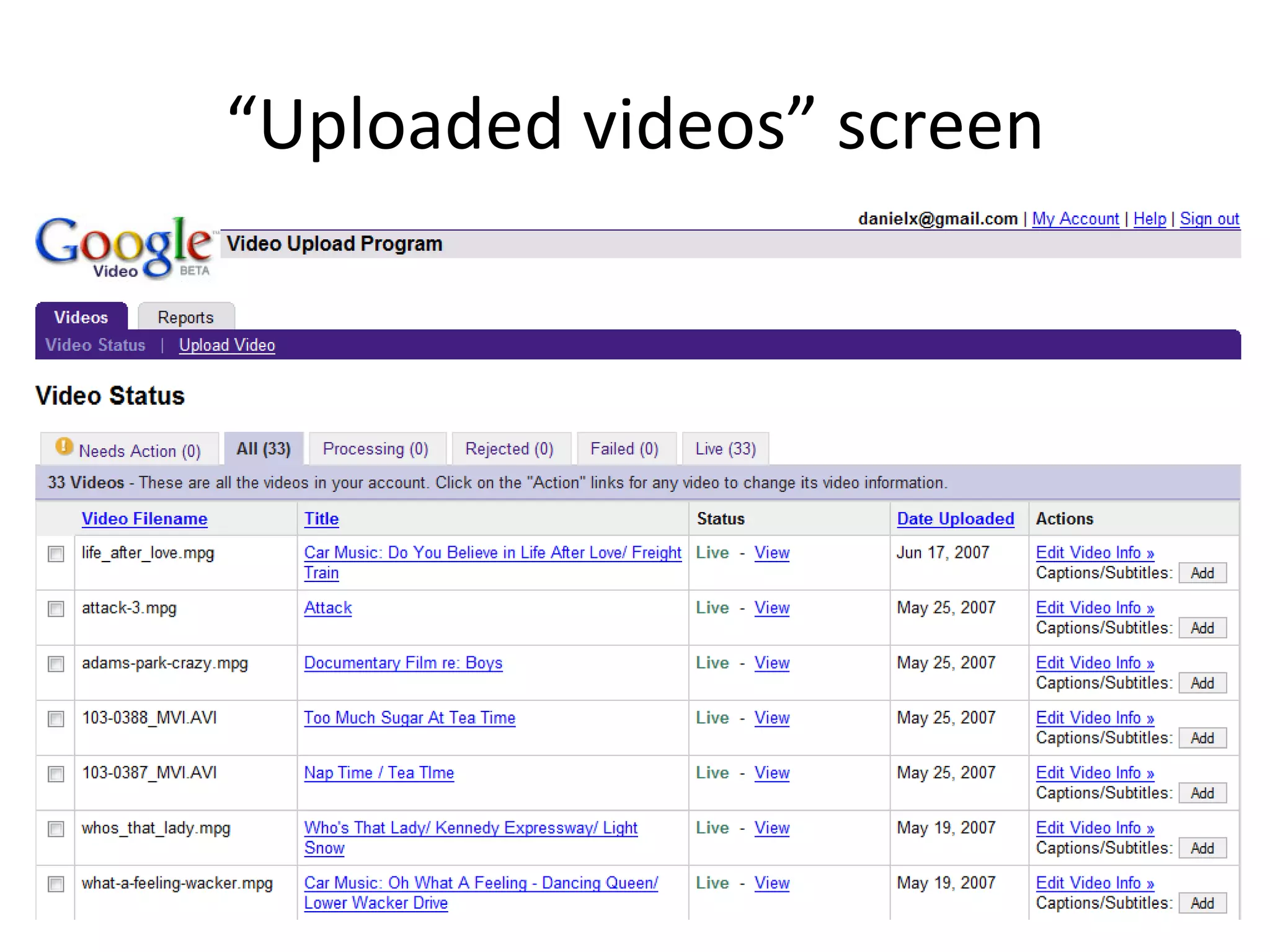Screen dimensions: 1270x952
Task: View the attack-3.mpg video
Action: coord(772,608)
